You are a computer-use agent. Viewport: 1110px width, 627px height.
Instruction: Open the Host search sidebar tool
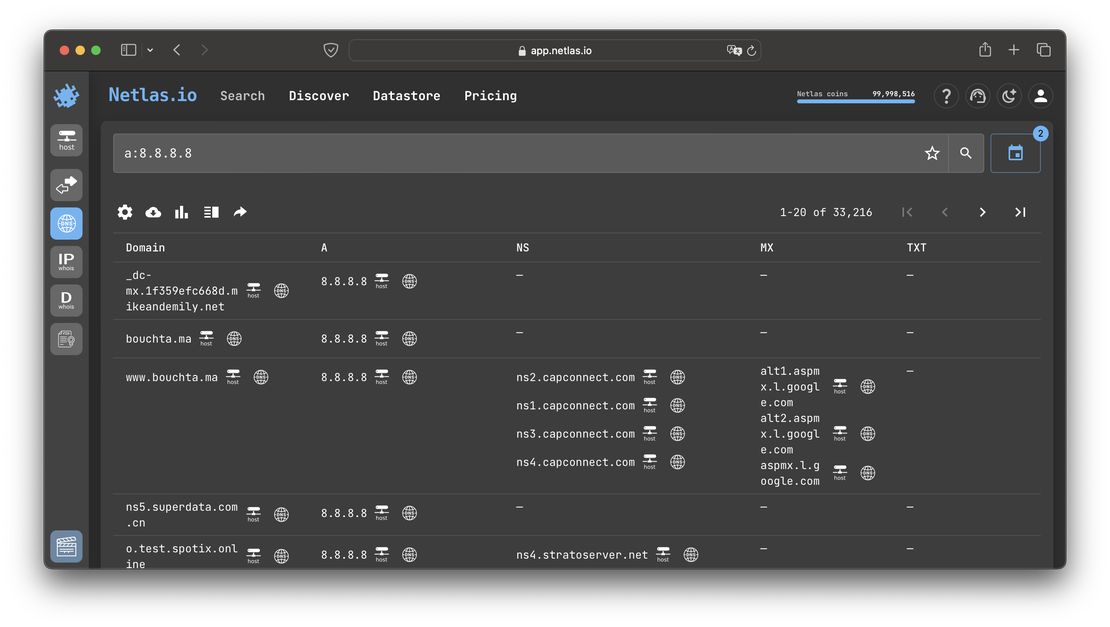tap(66, 140)
